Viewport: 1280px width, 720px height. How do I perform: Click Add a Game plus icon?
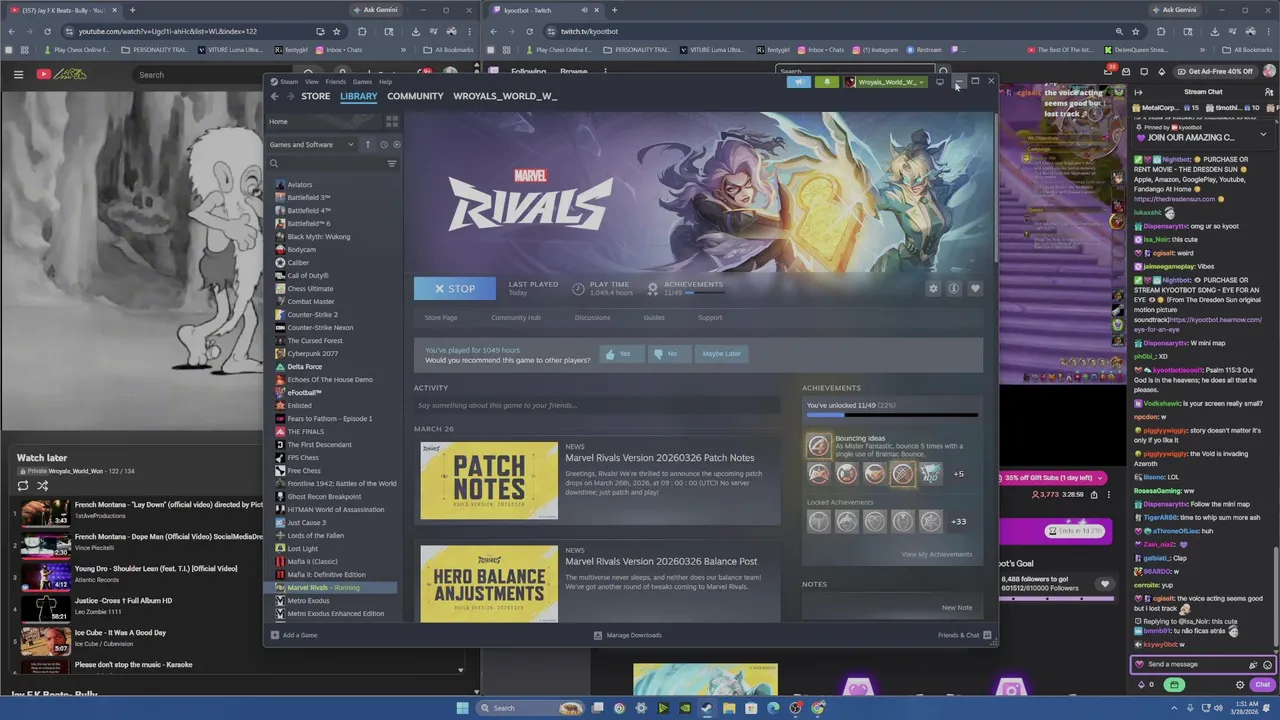[275, 635]
